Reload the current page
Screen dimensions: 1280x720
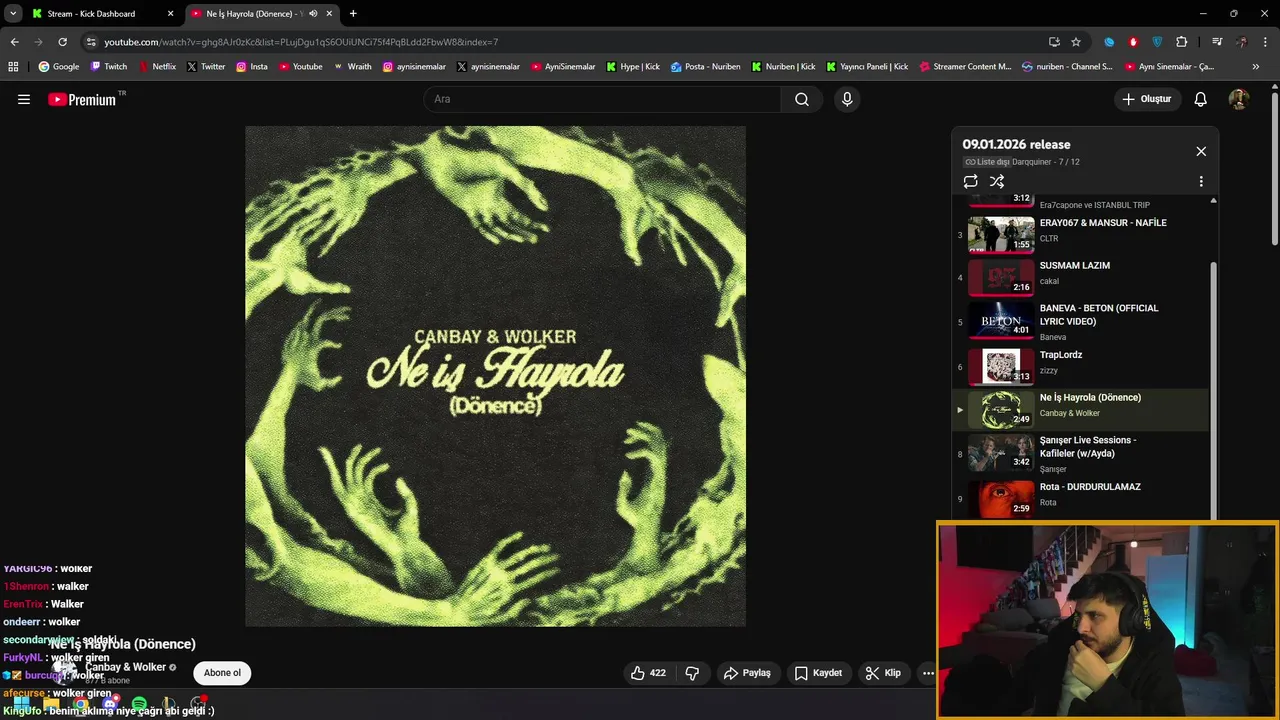(x=62, y=42)
